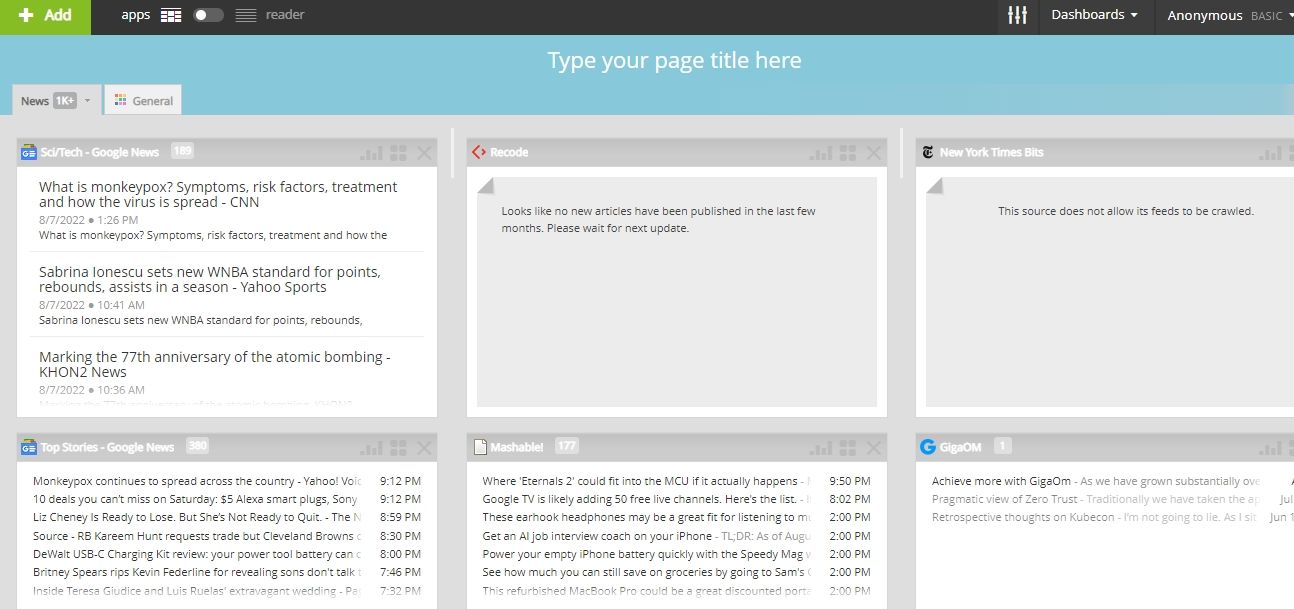Screen dimensions: 1294x609
Task: Click the Sci/Tech Google News feed icon
Action: click(x=28, y=152)
